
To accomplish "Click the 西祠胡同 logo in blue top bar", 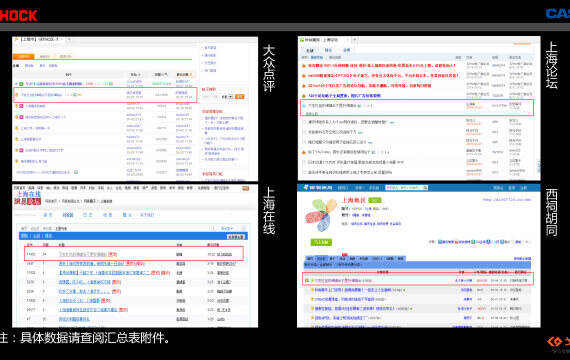I will coord(318,188).
